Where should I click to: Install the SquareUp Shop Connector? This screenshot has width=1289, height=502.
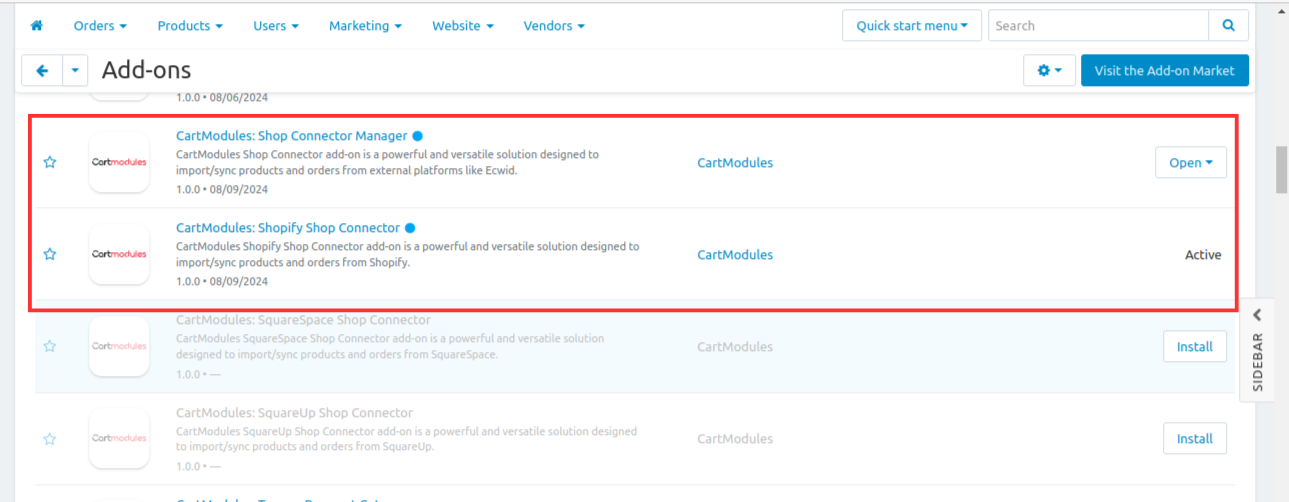(x=1194, y=438)
